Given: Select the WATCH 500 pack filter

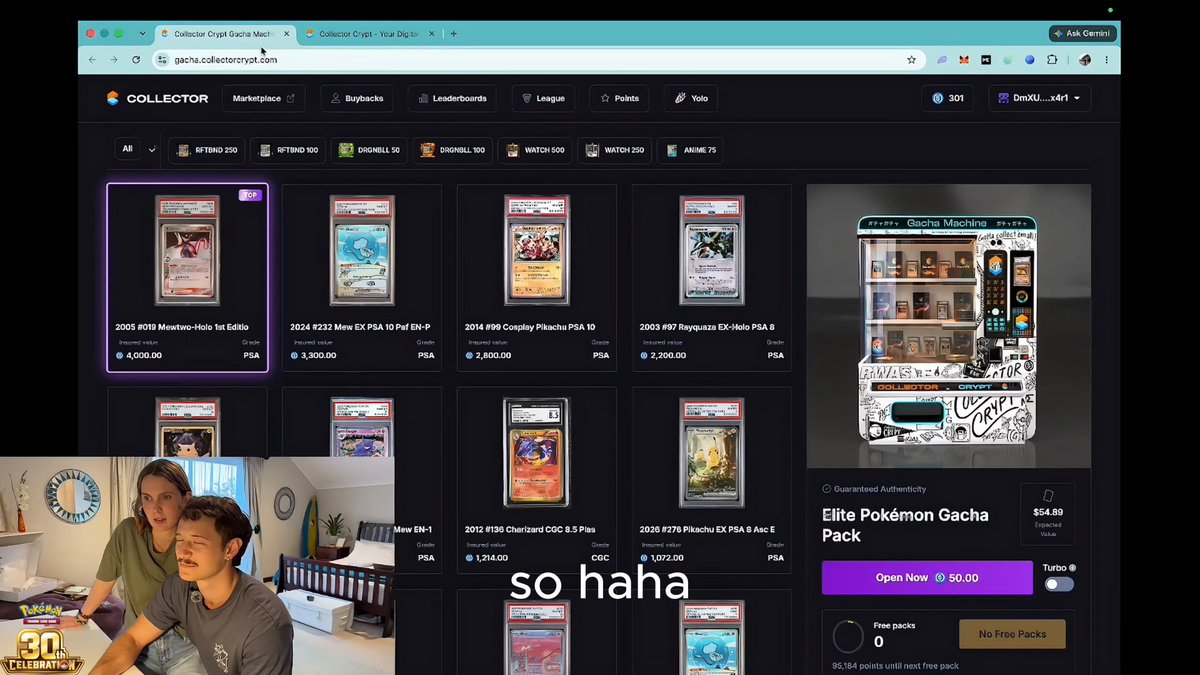Looking at the screenshot, I should pos(536,150).
